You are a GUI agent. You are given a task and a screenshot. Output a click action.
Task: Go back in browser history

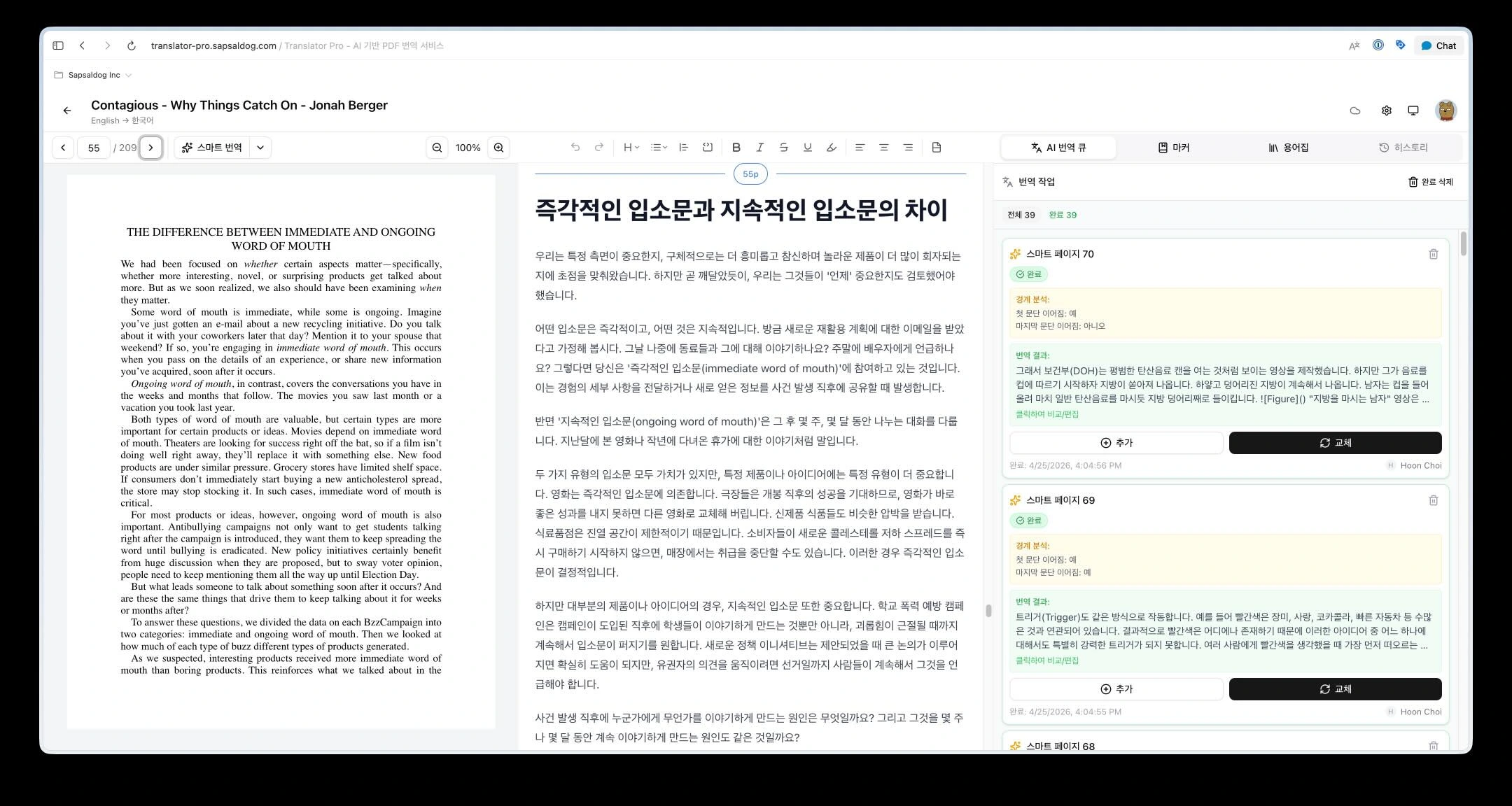click(83, 45)
